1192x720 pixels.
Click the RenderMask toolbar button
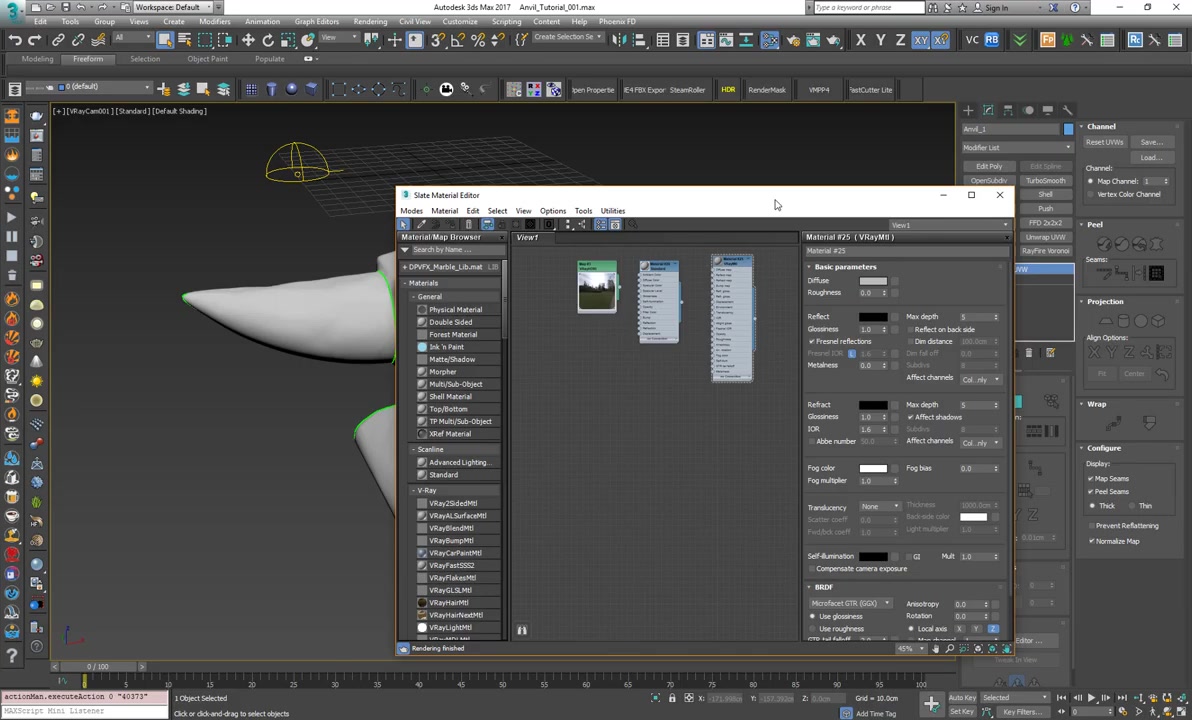[766, 89]
